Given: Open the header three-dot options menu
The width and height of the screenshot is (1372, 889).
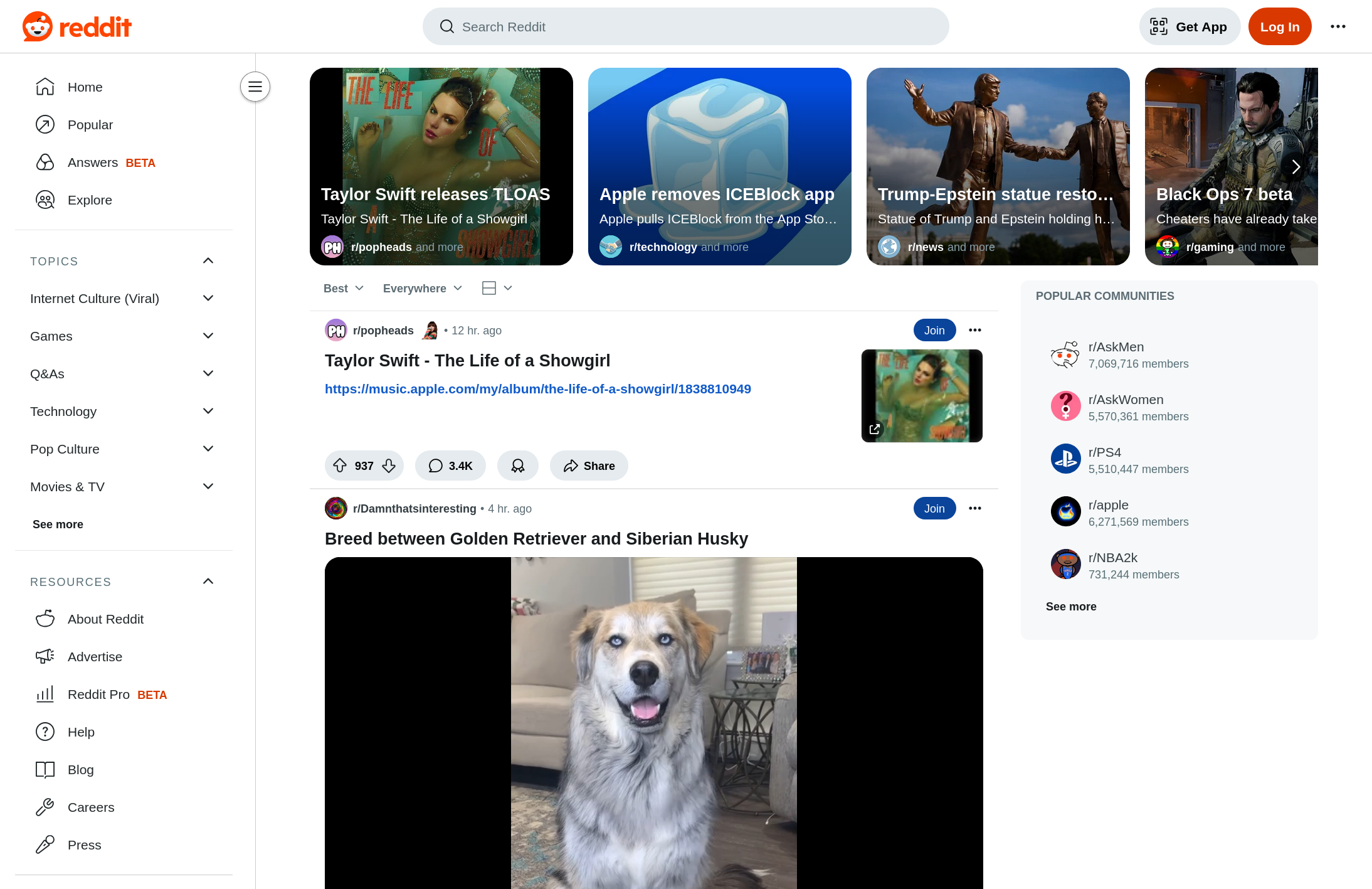Looking at the screenshot, I should click(1338, 26).
